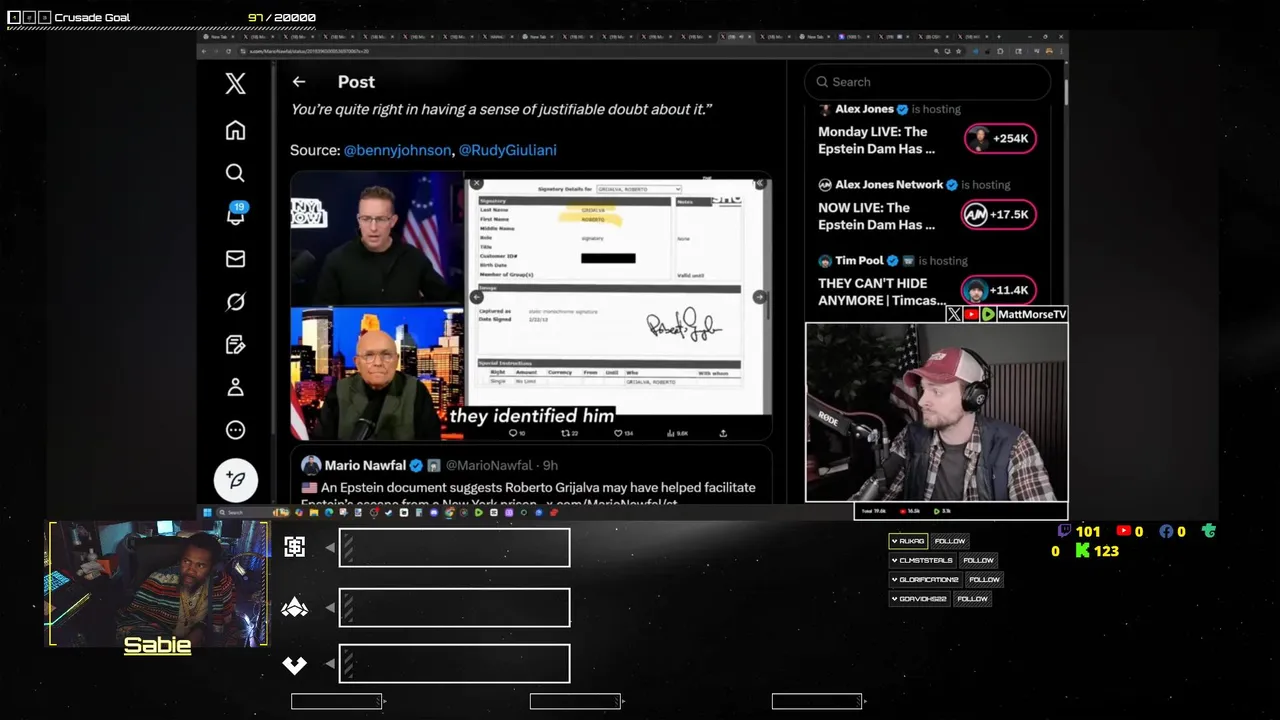
Task: Open the Grok icon in sidebar
Action: tap(235, 302)
